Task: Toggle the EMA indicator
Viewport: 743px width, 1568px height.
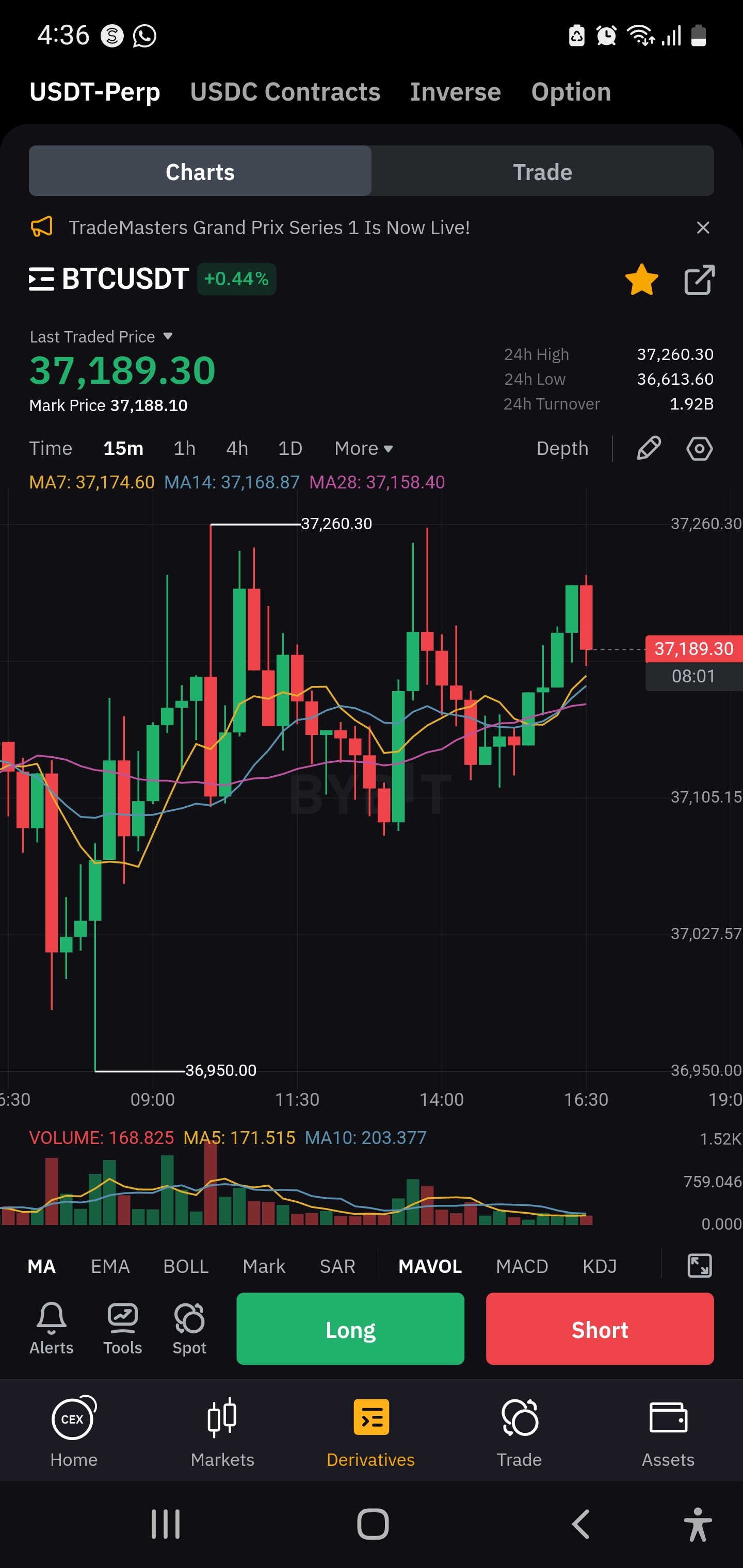Action: click(110, 1266)
